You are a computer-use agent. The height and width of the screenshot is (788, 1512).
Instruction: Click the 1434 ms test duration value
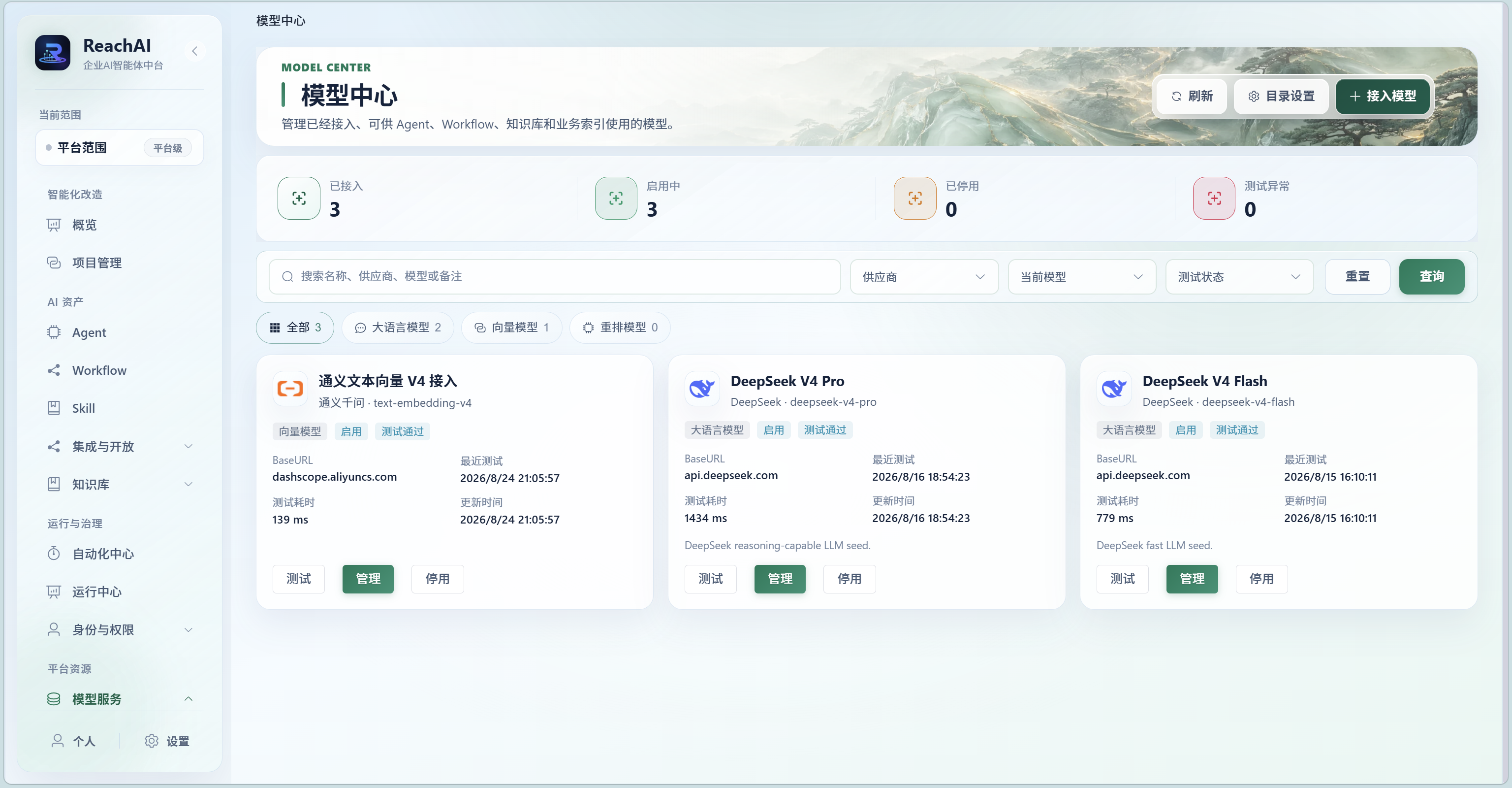[x=705, y=519]
